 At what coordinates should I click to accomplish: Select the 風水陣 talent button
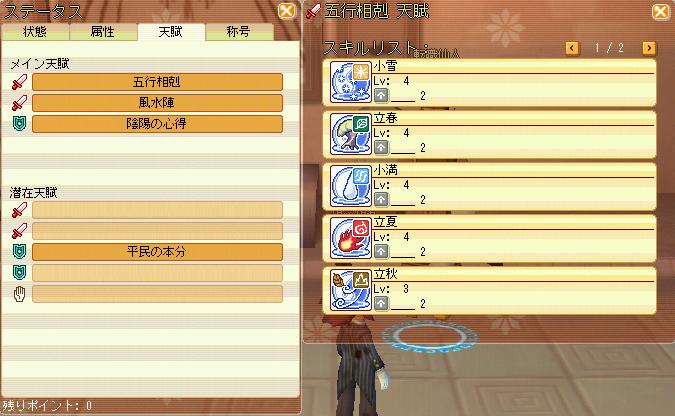pyautogui.click(x=157, y=103)
